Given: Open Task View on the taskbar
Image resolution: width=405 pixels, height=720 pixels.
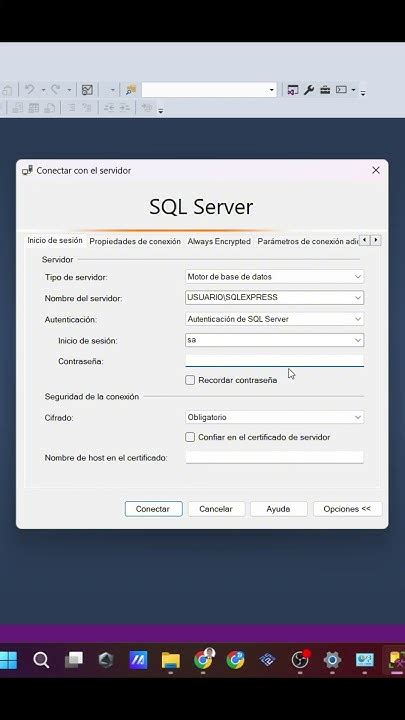Looking at the screenshot, I should pos(73,660).
